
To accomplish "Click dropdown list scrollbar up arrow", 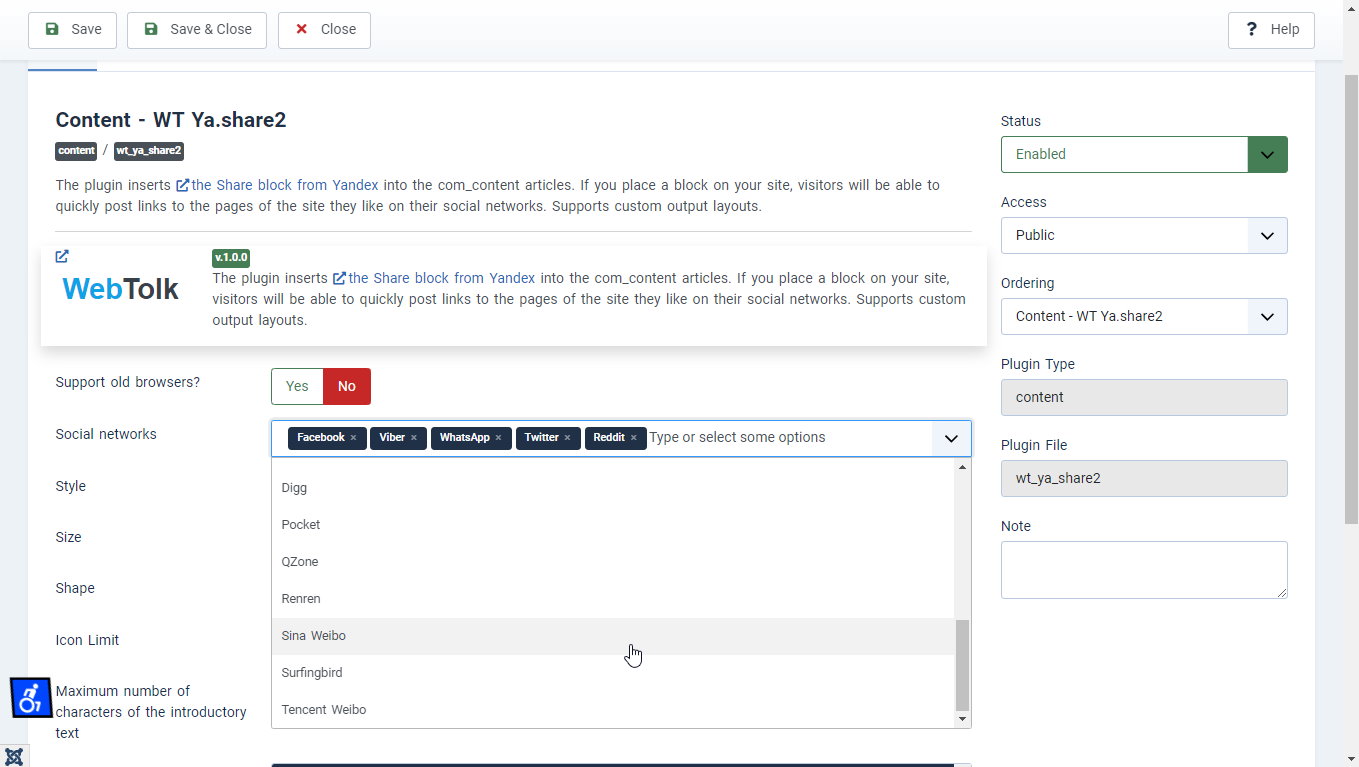I will [x=963, y=467].
